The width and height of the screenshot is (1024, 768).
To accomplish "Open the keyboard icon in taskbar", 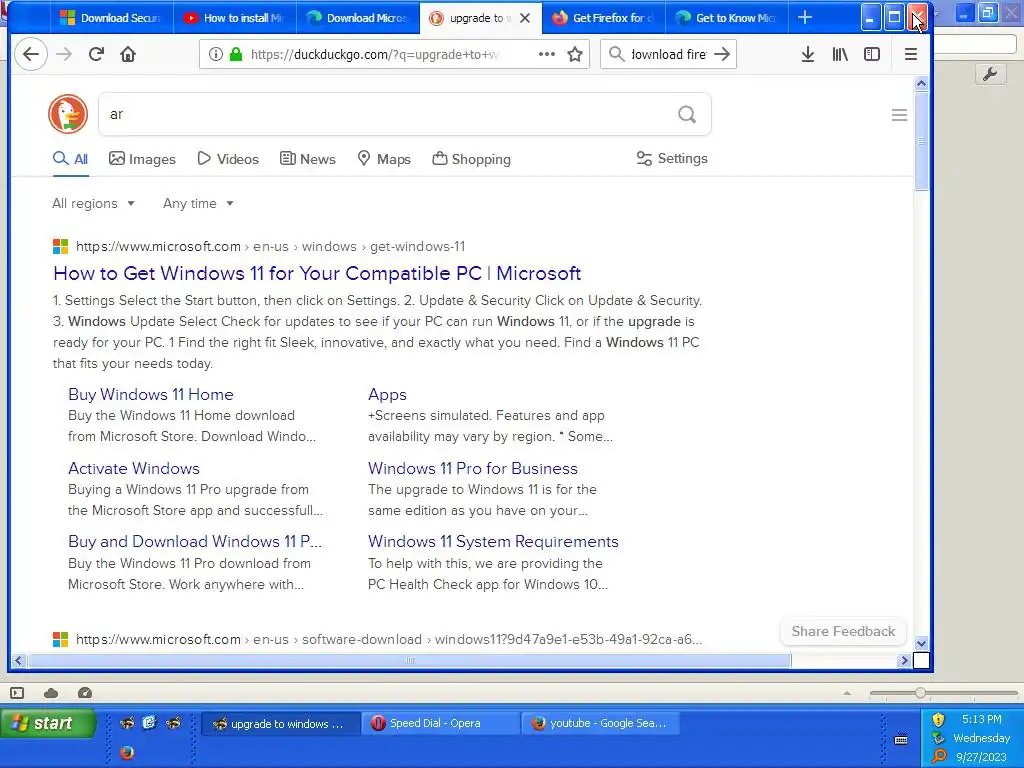I will pyautogui.click(x=901, y=739).
